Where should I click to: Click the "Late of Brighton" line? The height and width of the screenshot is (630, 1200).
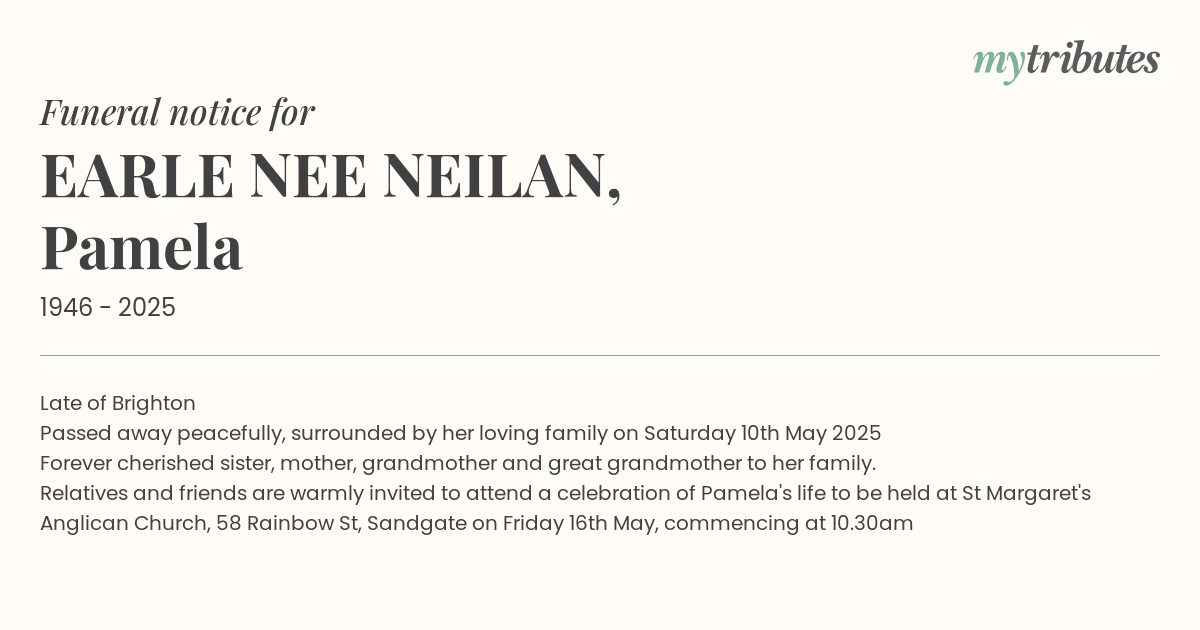click(118, 404)
